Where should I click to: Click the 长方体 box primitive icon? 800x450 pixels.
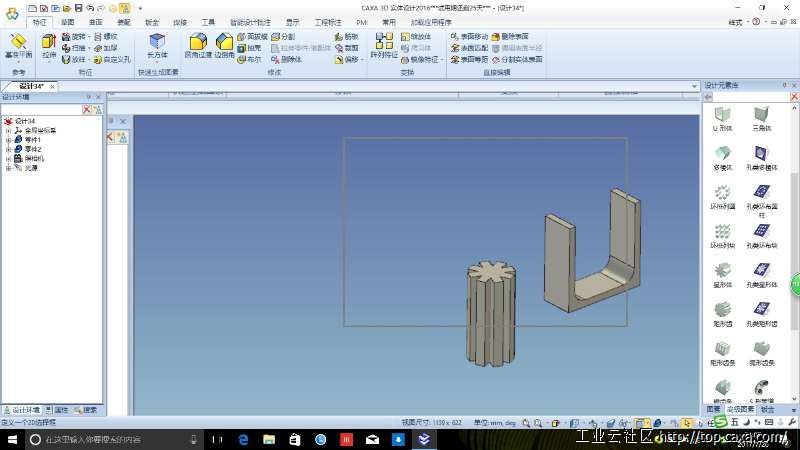157,46
